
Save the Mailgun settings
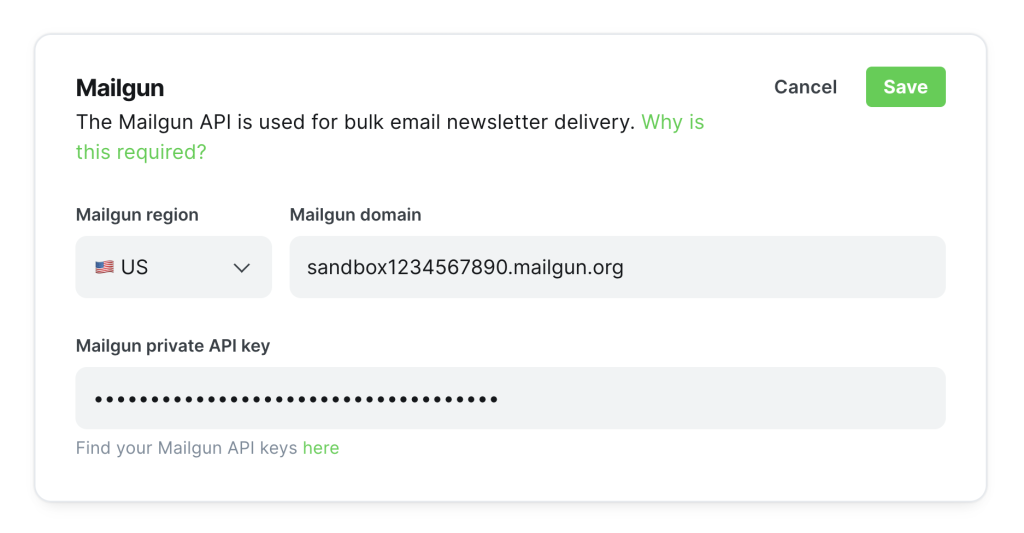point(905,87)
